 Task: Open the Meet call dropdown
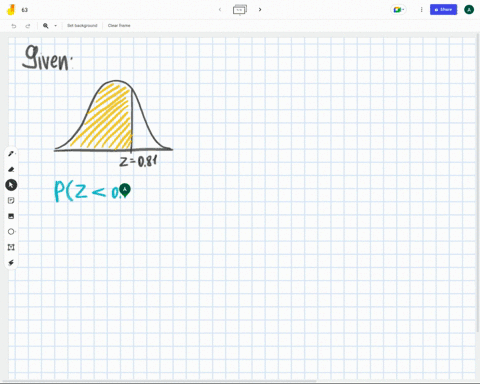398,10
